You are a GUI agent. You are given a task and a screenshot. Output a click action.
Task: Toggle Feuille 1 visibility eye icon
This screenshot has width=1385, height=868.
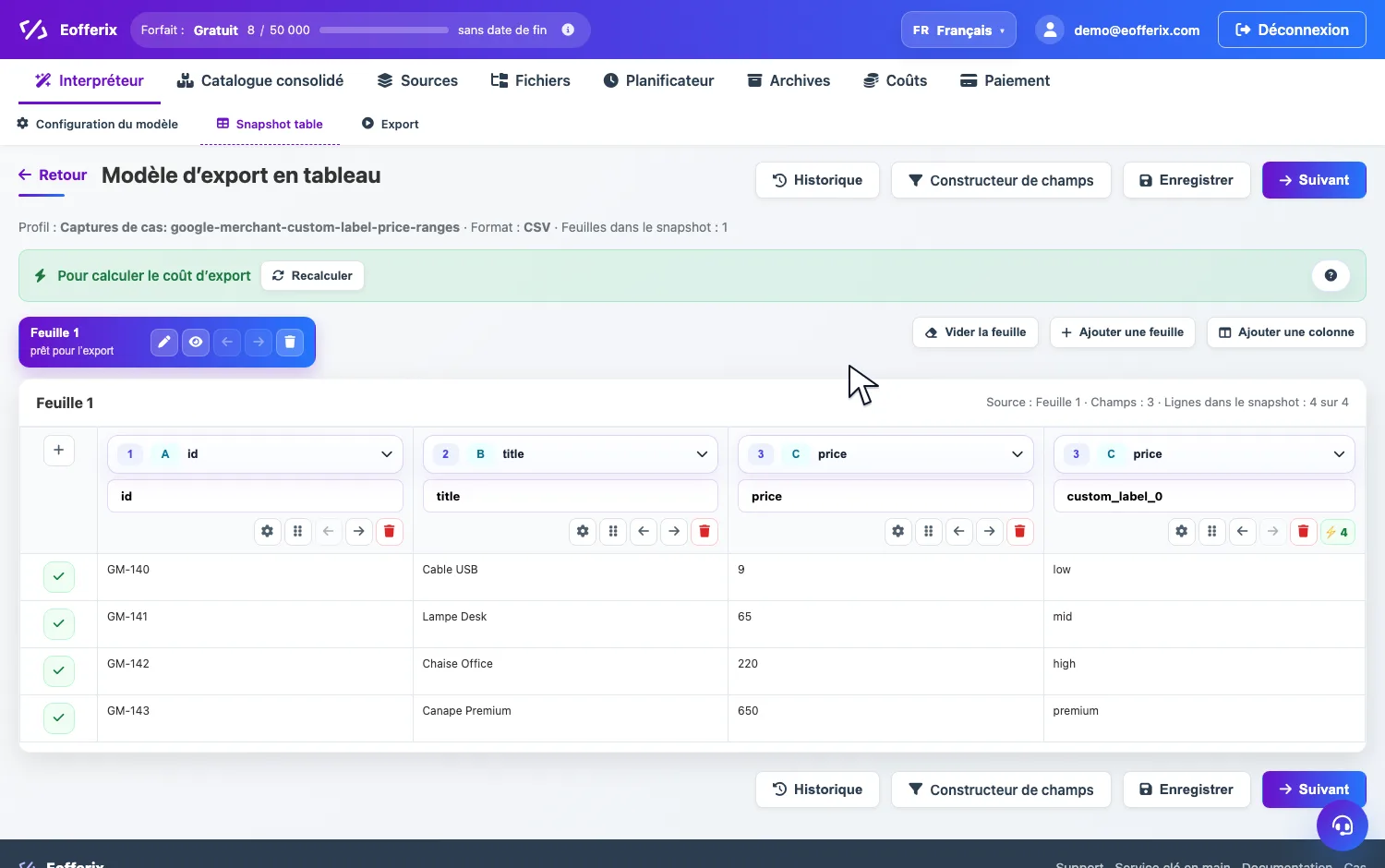(x=196, y=342)
